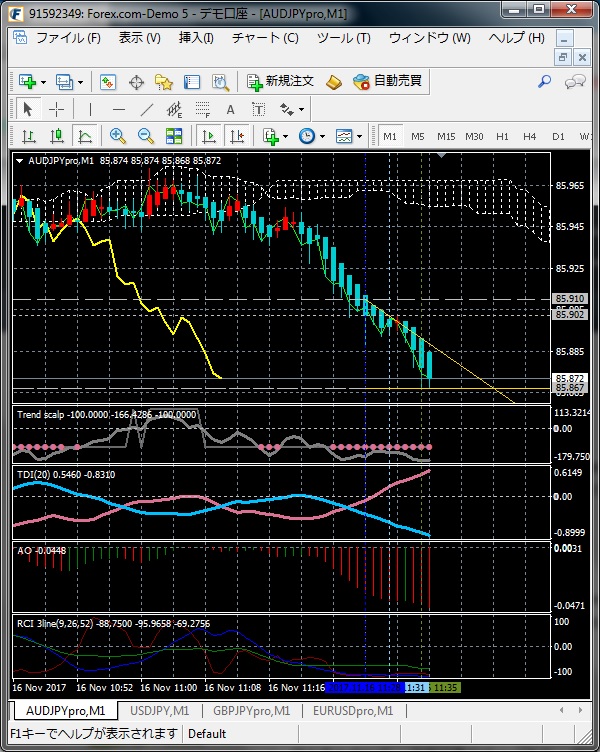Open the ヘルプ (H) menu
The width and height of the screenshot is (600, 752).
pyautogui.click(x=517, y=38)
